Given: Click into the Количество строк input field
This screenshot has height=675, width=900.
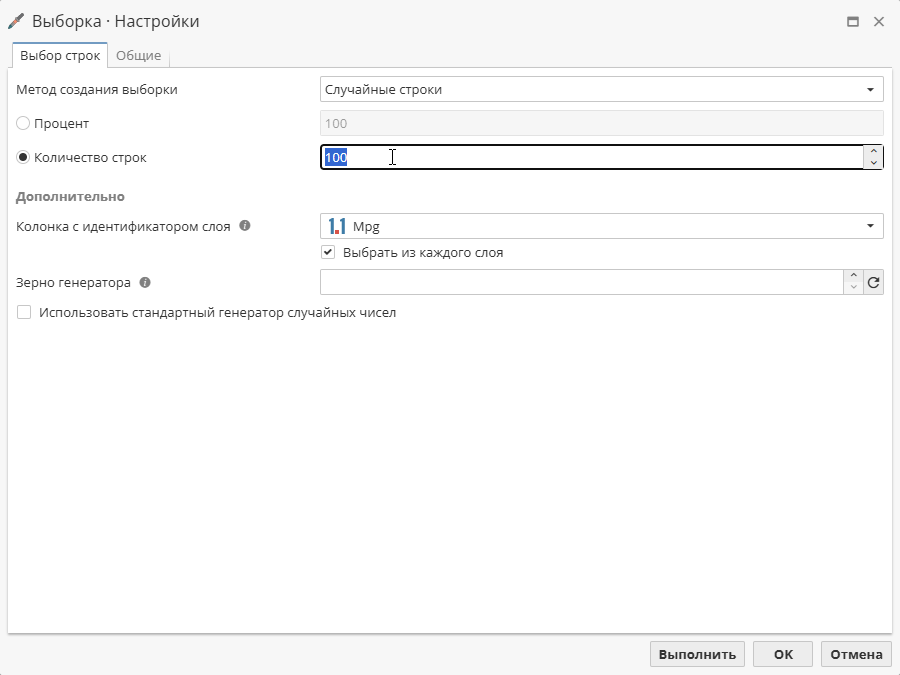Looking at the screenshot, I should 592,157.
